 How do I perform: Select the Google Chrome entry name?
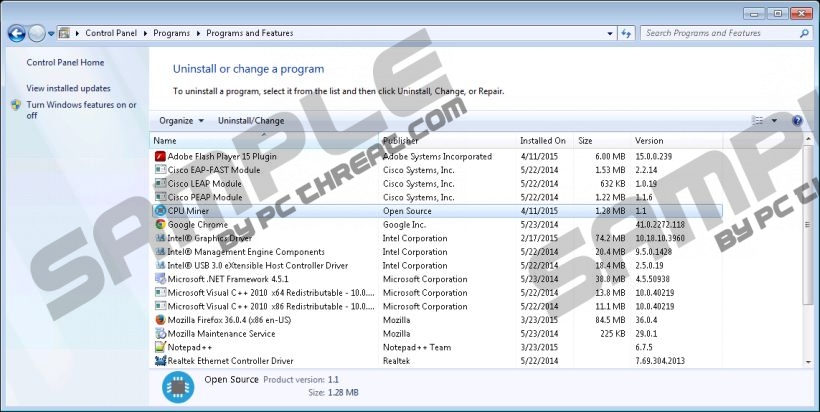click(x=198, y=224)
